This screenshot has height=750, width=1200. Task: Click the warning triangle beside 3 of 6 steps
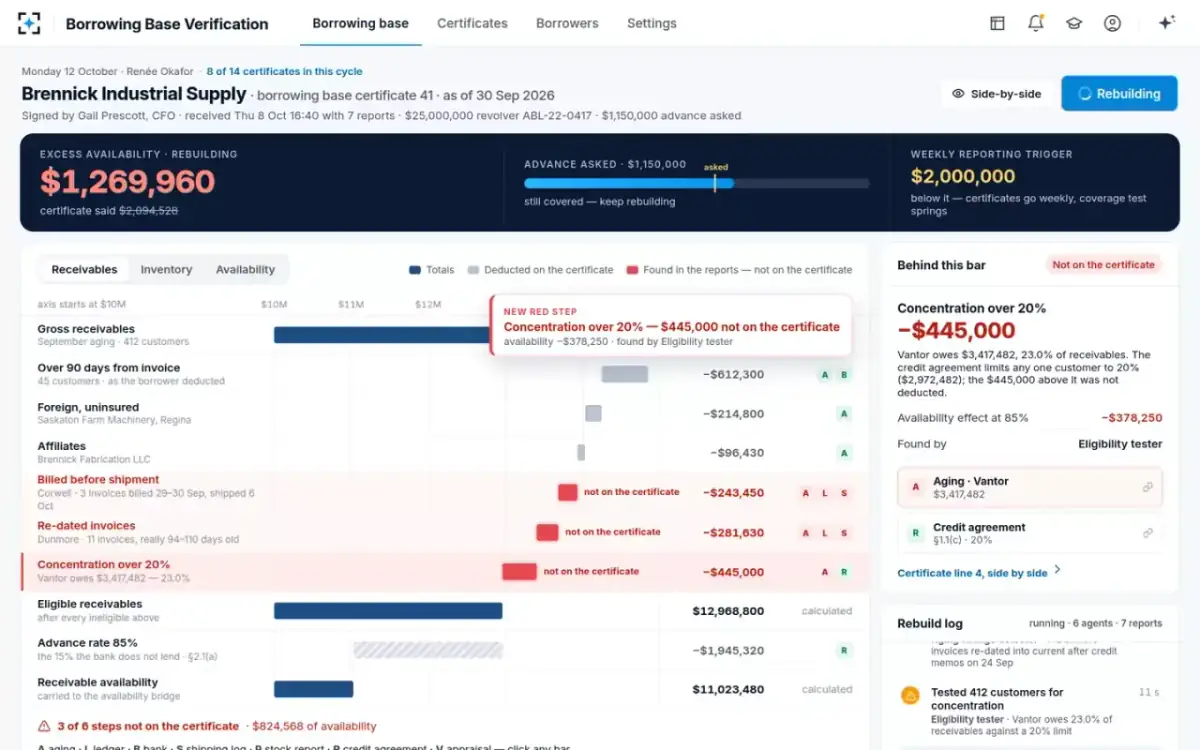(x=44, y=726)
